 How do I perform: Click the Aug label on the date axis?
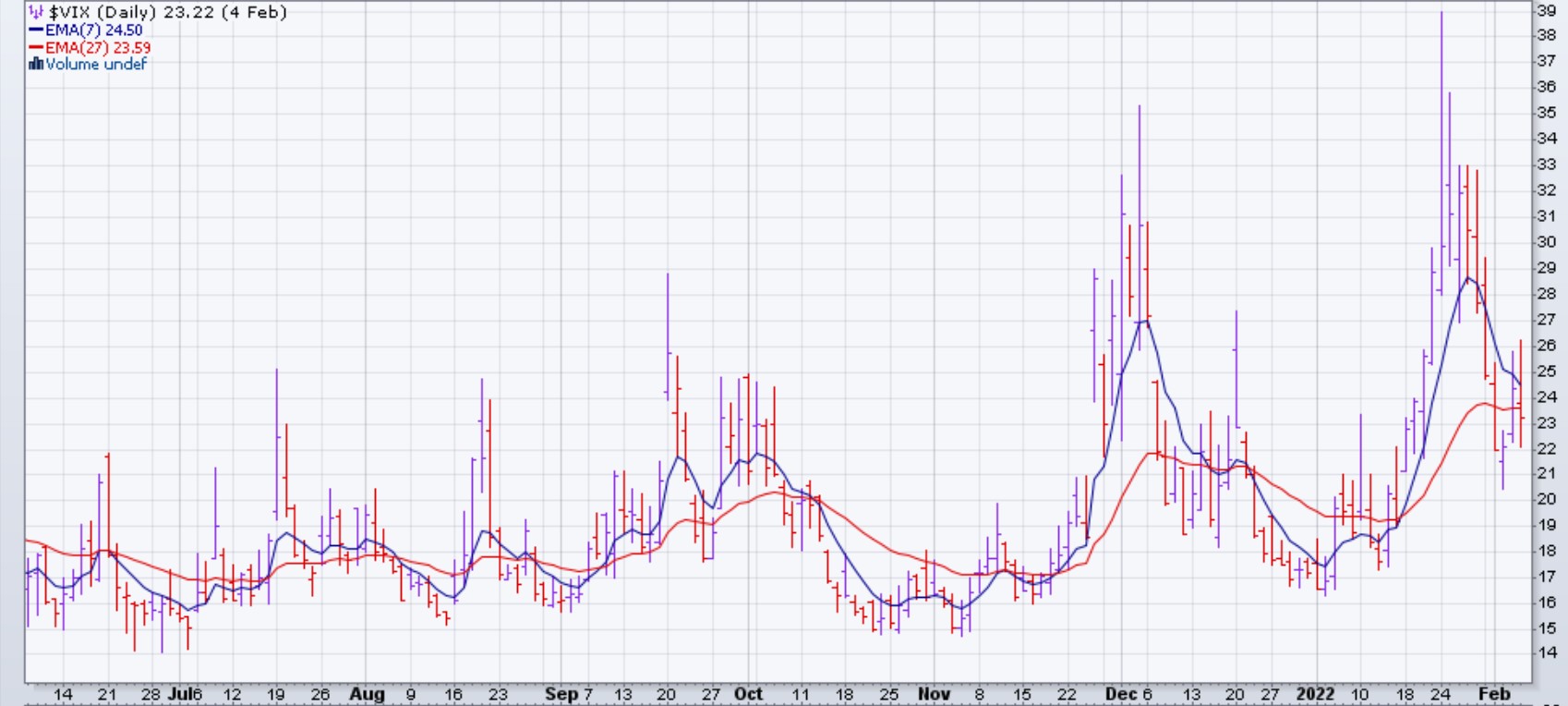click(x=367, y=694)
